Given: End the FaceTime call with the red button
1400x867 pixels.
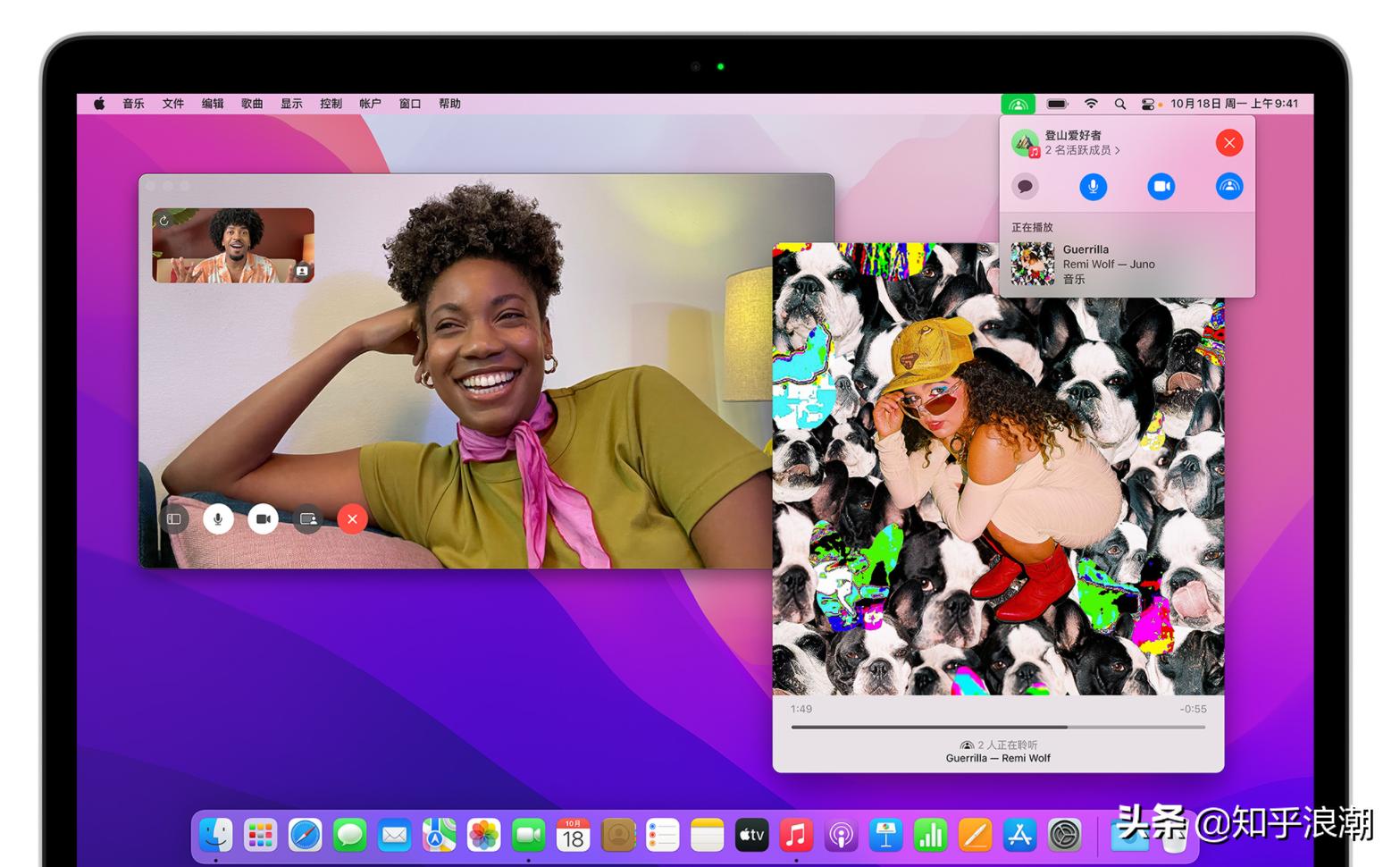Looking at the screenshot, I should tap(351, 518).
